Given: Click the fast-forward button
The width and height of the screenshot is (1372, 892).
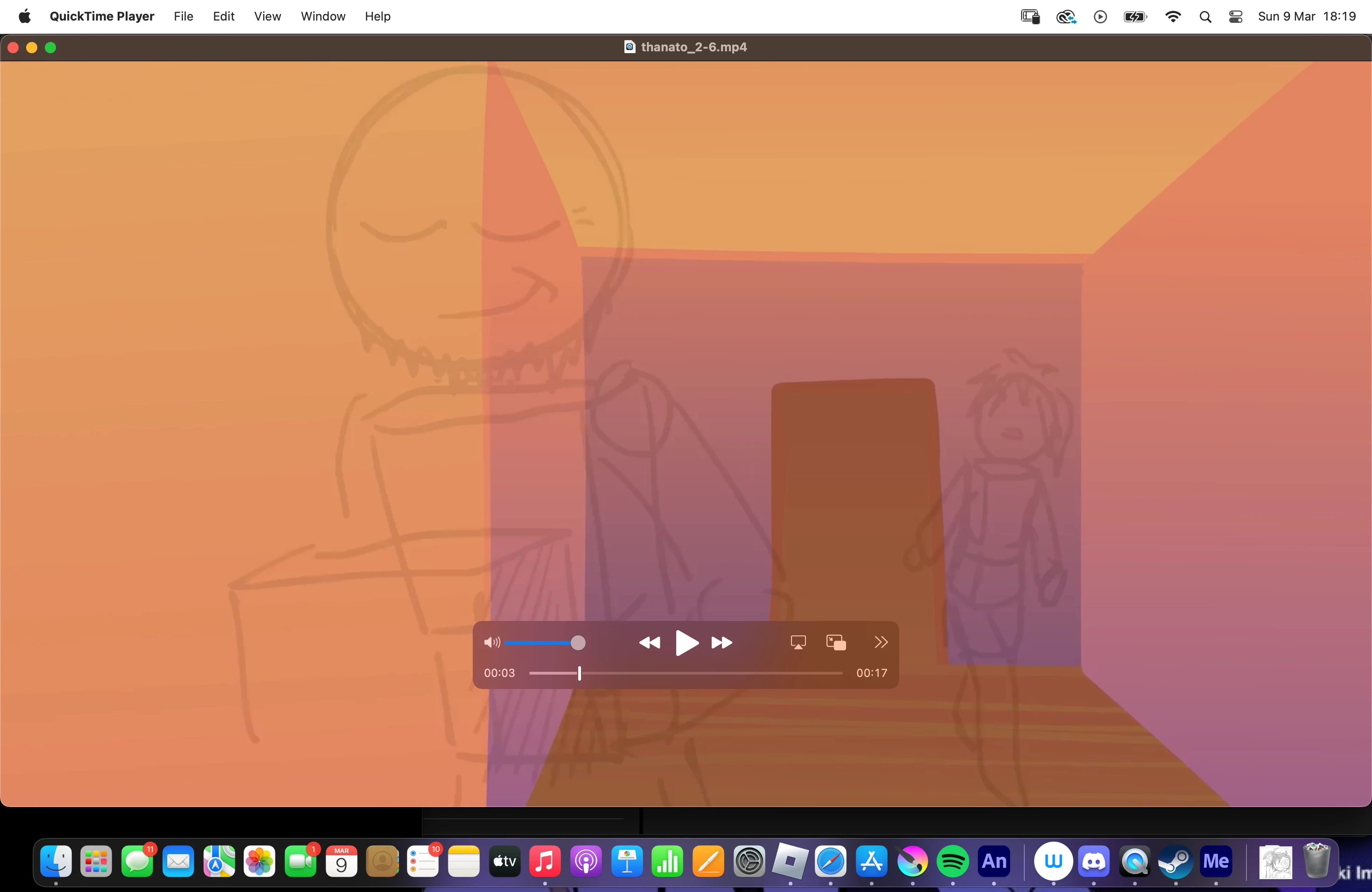Looking at the screenshot, I should (722, 642).
